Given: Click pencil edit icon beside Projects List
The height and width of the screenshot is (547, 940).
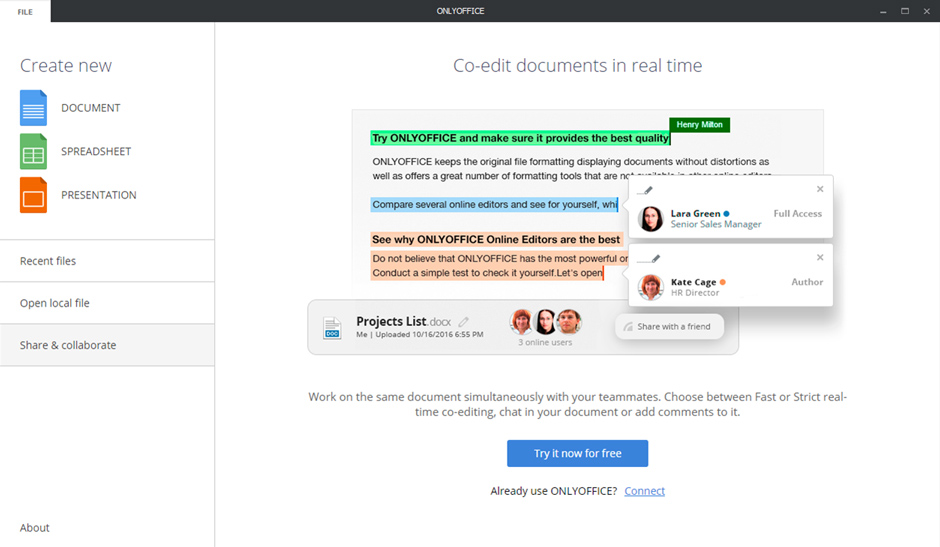Looking at the screenshot, I should click(463, 322).
